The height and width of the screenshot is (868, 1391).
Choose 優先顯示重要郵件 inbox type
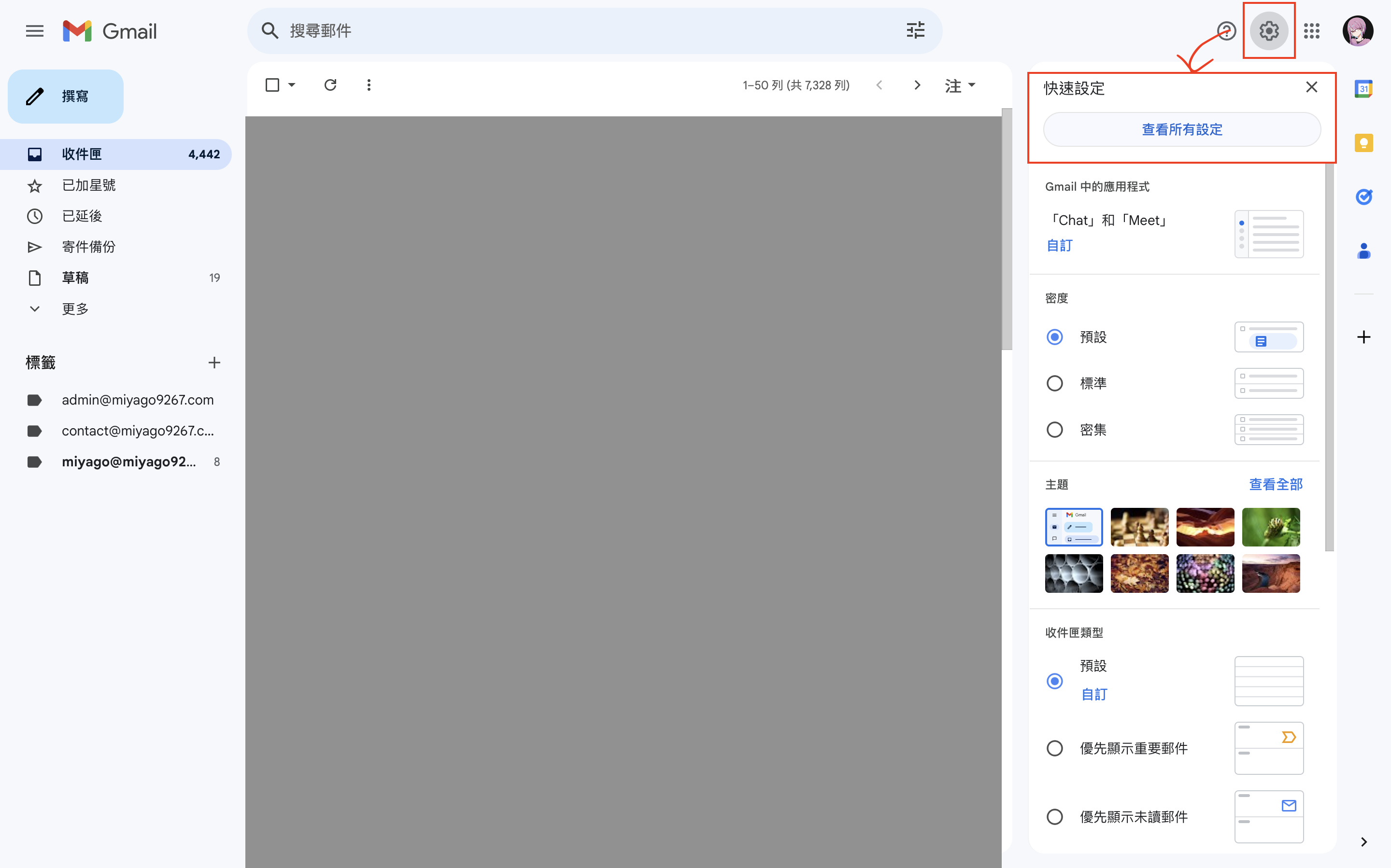pyautogui.click(x=1054, y=748)
